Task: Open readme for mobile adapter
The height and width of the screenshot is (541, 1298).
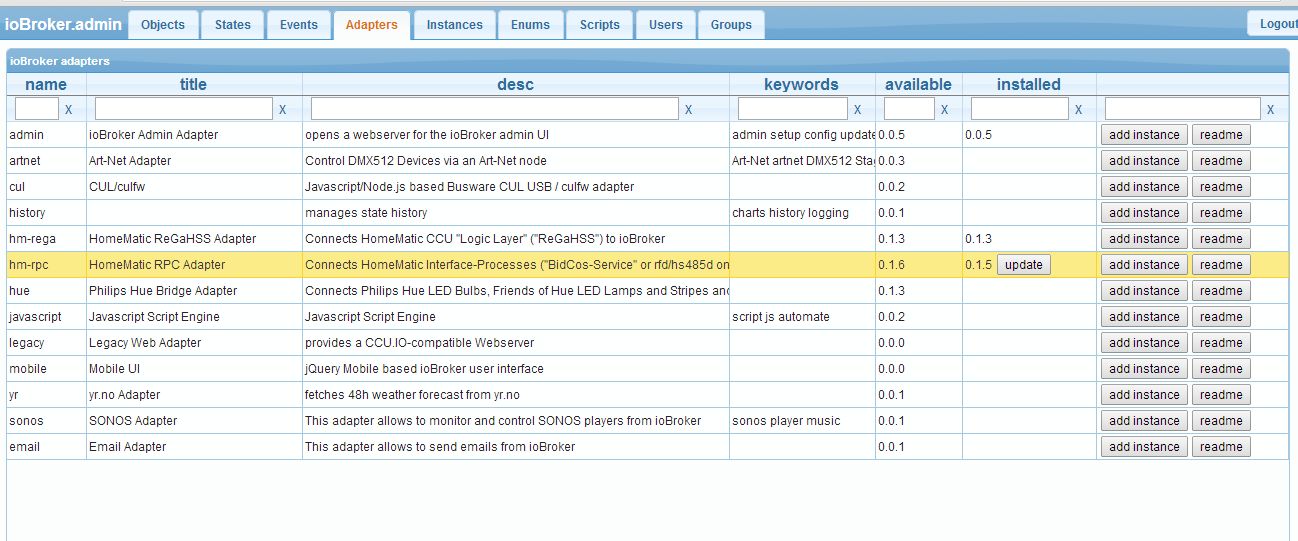Action: [1221, 369]
